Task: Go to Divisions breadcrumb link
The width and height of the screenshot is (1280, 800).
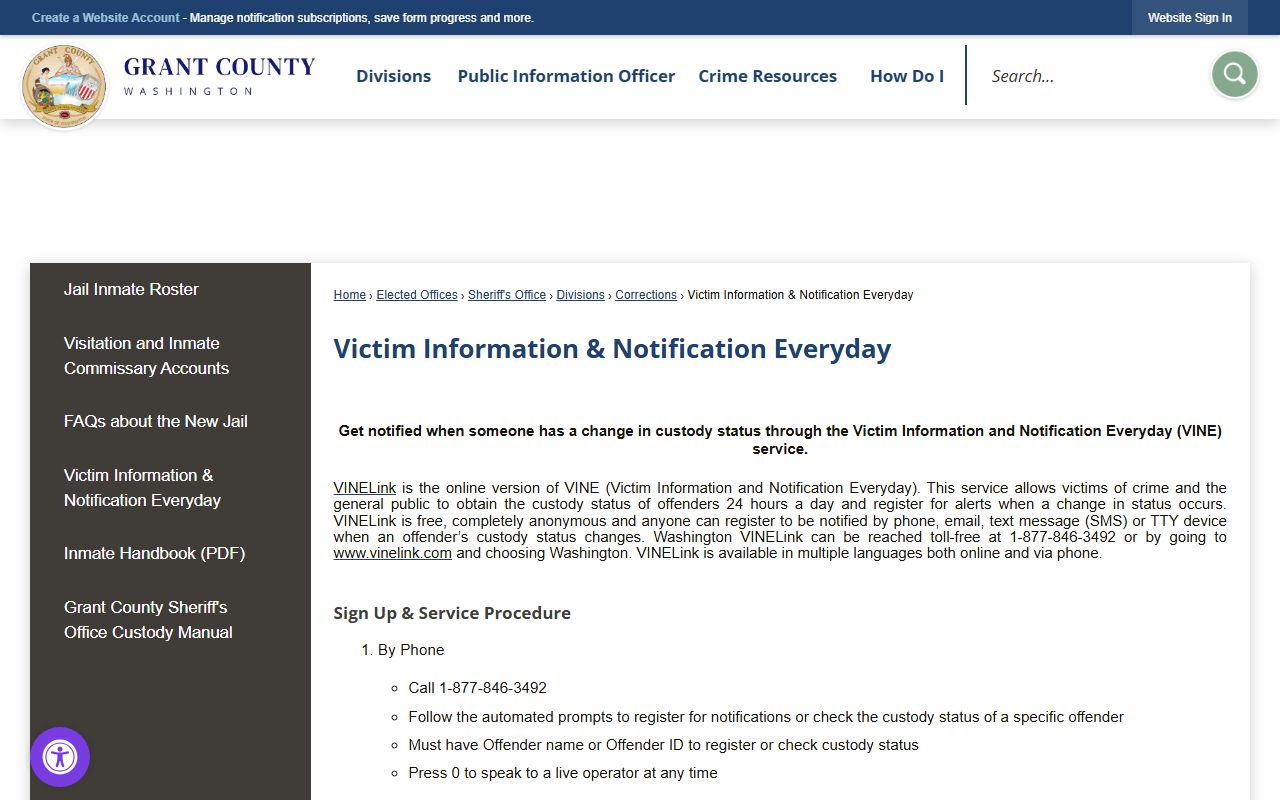Action: point(580,295)
